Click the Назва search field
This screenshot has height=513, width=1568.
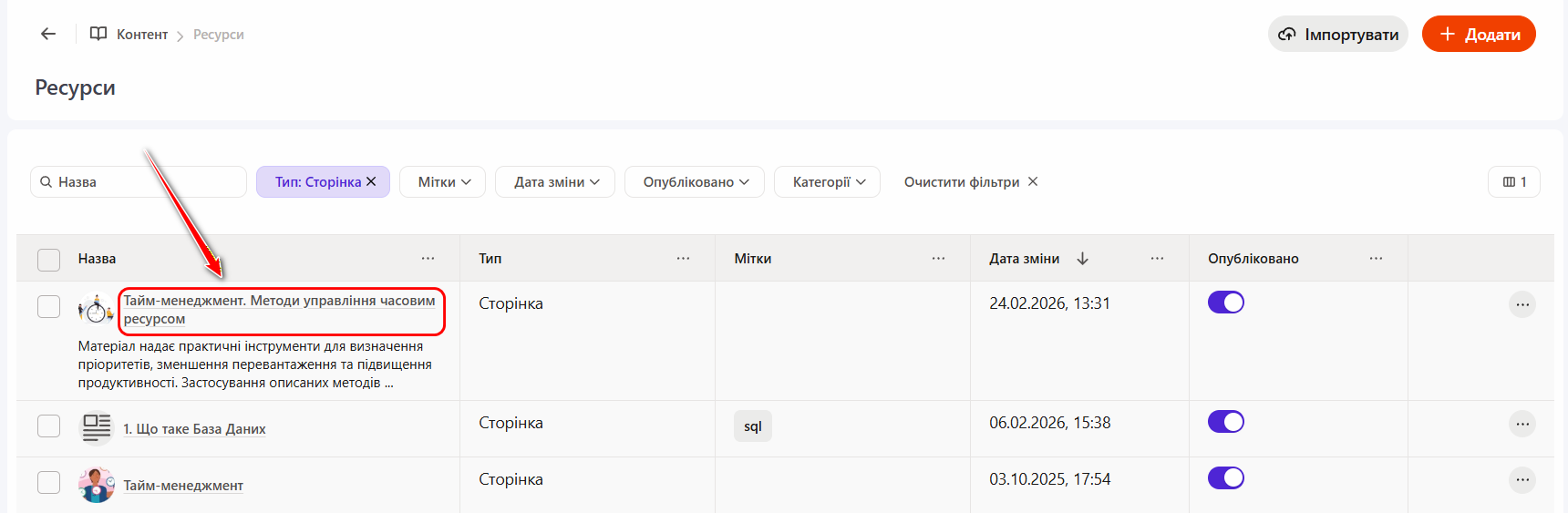pos(146,181)
